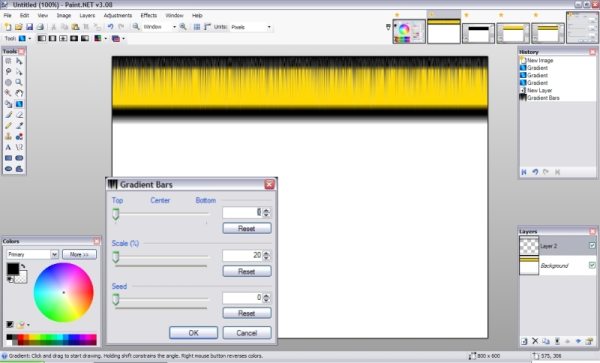Toggle visibility checkbox of Layer 2
The image size is (600, 363).
[592, 246]
